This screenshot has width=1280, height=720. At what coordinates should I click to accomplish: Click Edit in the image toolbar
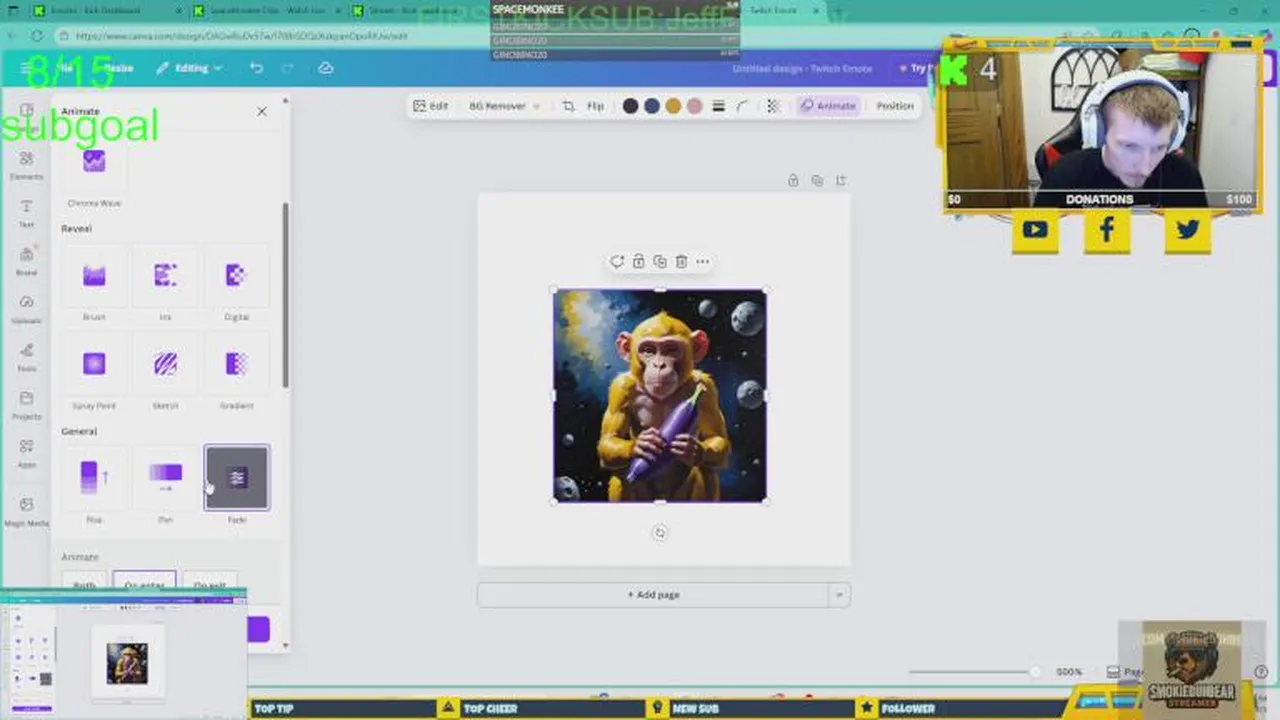(x=431, y=106)
